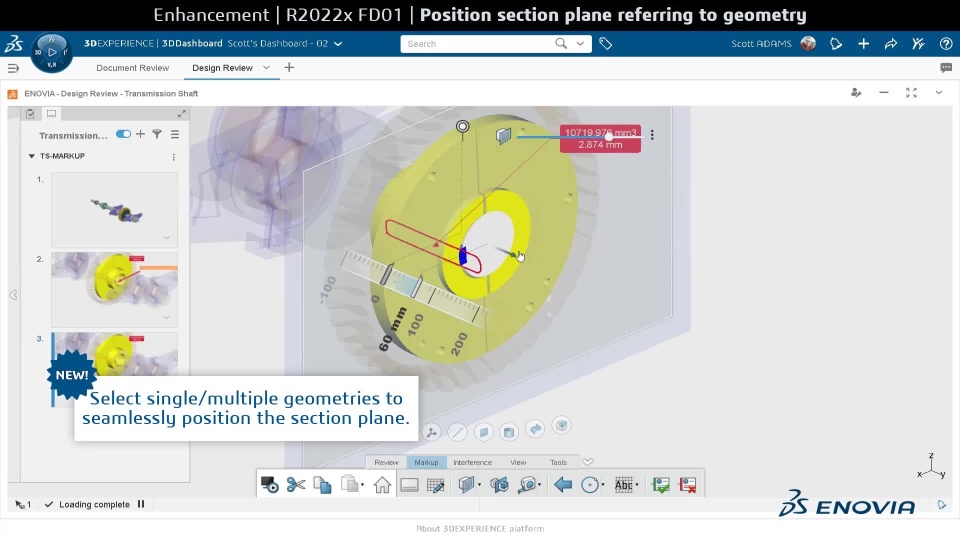Click the plus add icon in top bar
Viewport: 960px width, 540px height.
863,43
